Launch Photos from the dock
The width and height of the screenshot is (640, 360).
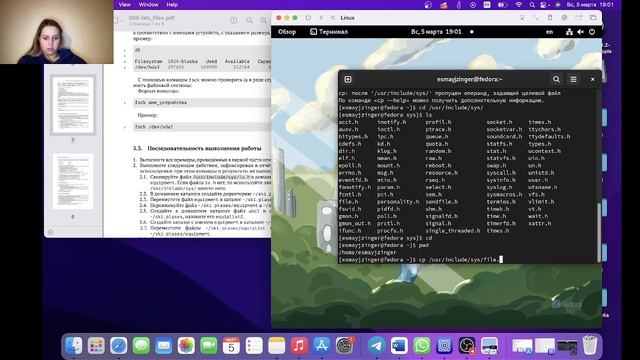tap(186, 346)
